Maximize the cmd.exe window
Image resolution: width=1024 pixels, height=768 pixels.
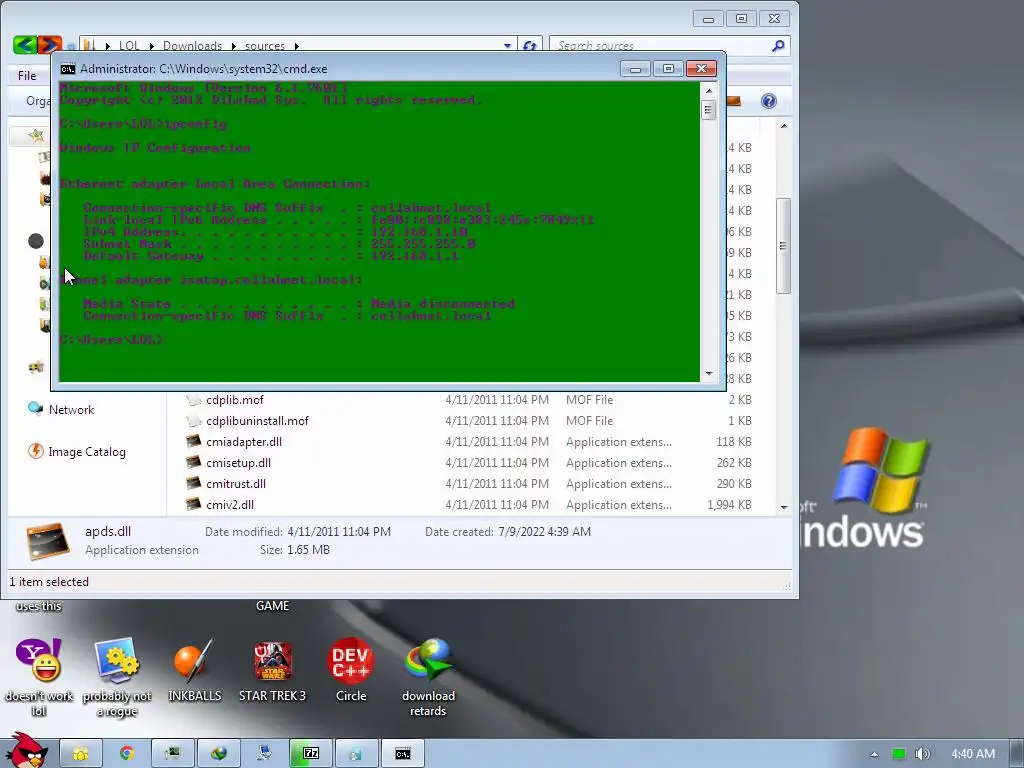click(x=668, y=69)
